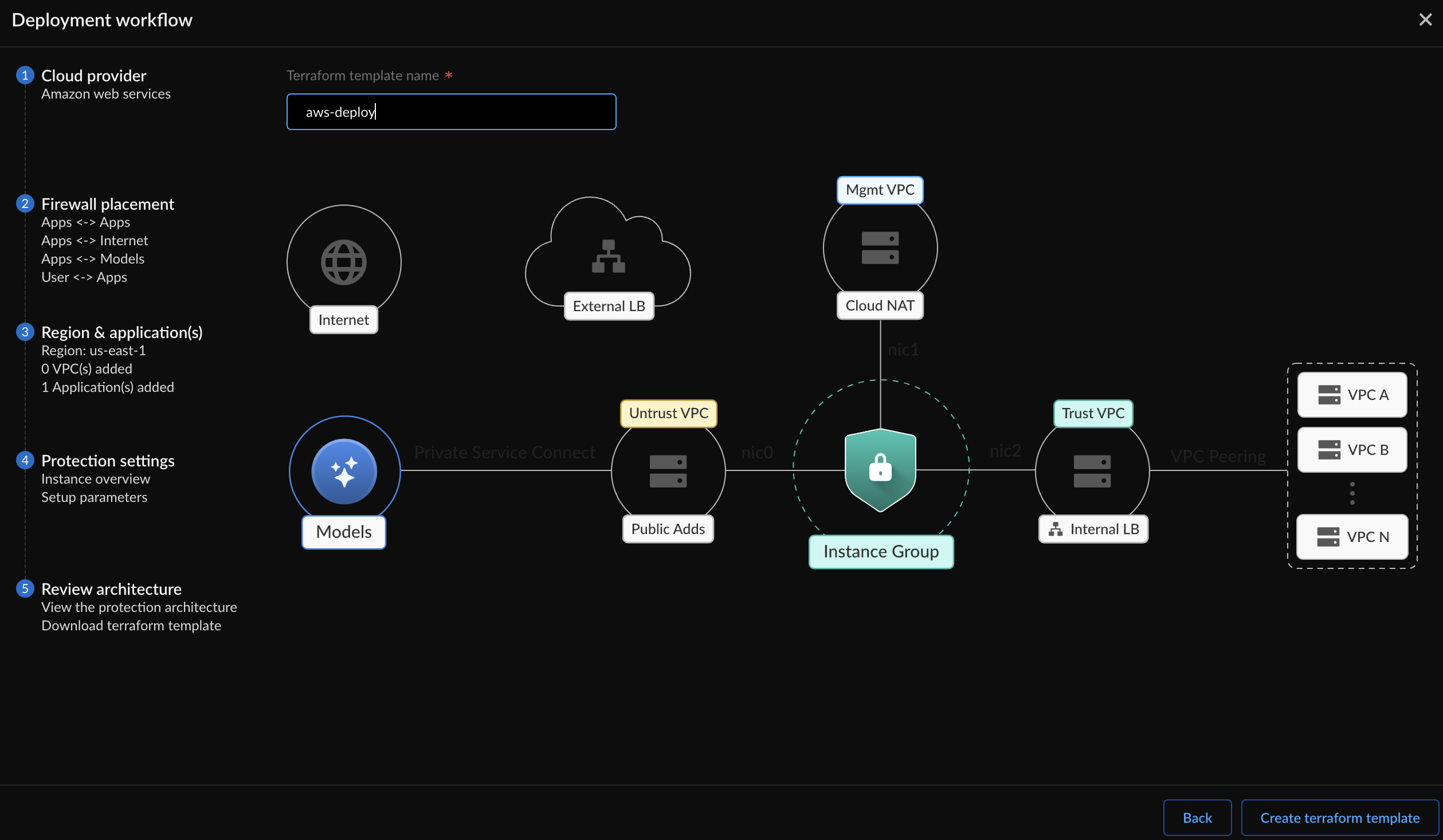
Task: Select the VPC N node
Action: click(x=1351, y=537)
